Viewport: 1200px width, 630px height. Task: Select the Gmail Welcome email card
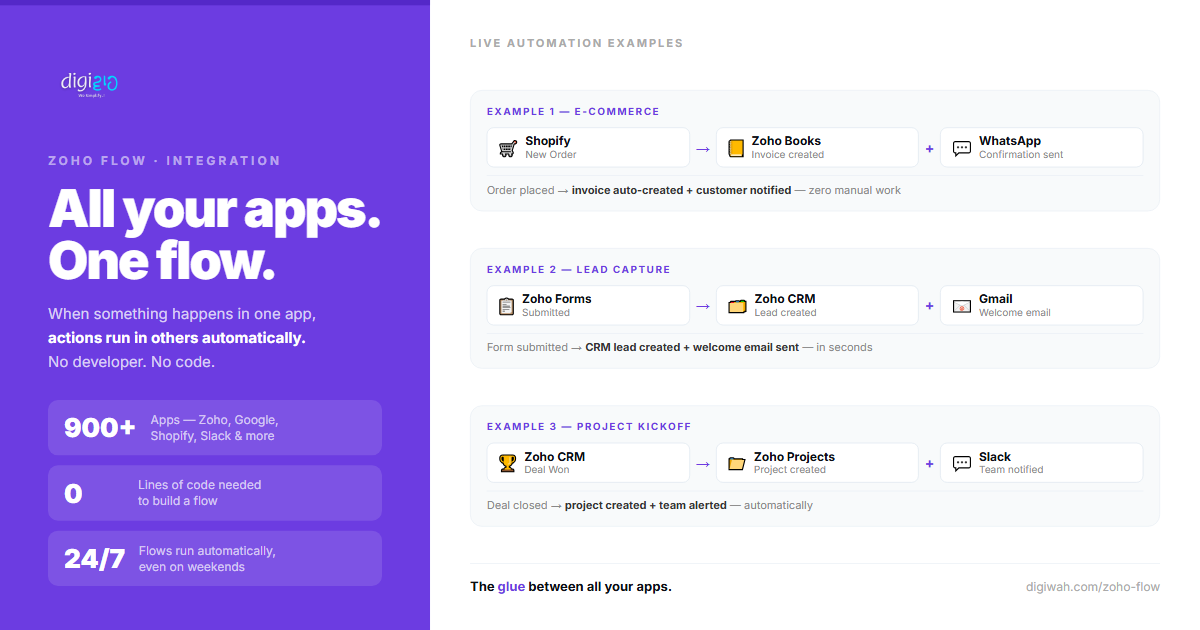(1042, 305)
